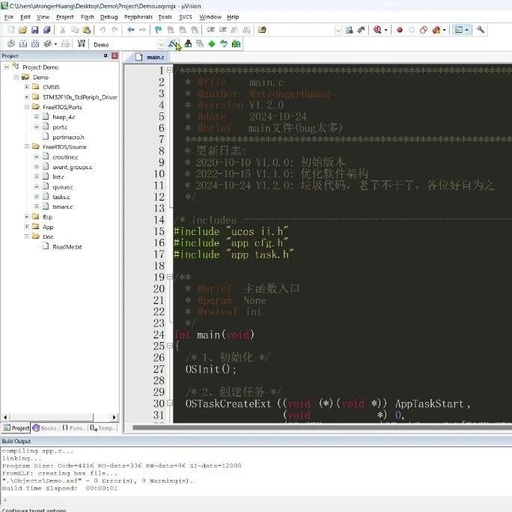Open Manage Run-Time Environment green diamond
The image size is (512, 512).
click(x=212, y=44)
